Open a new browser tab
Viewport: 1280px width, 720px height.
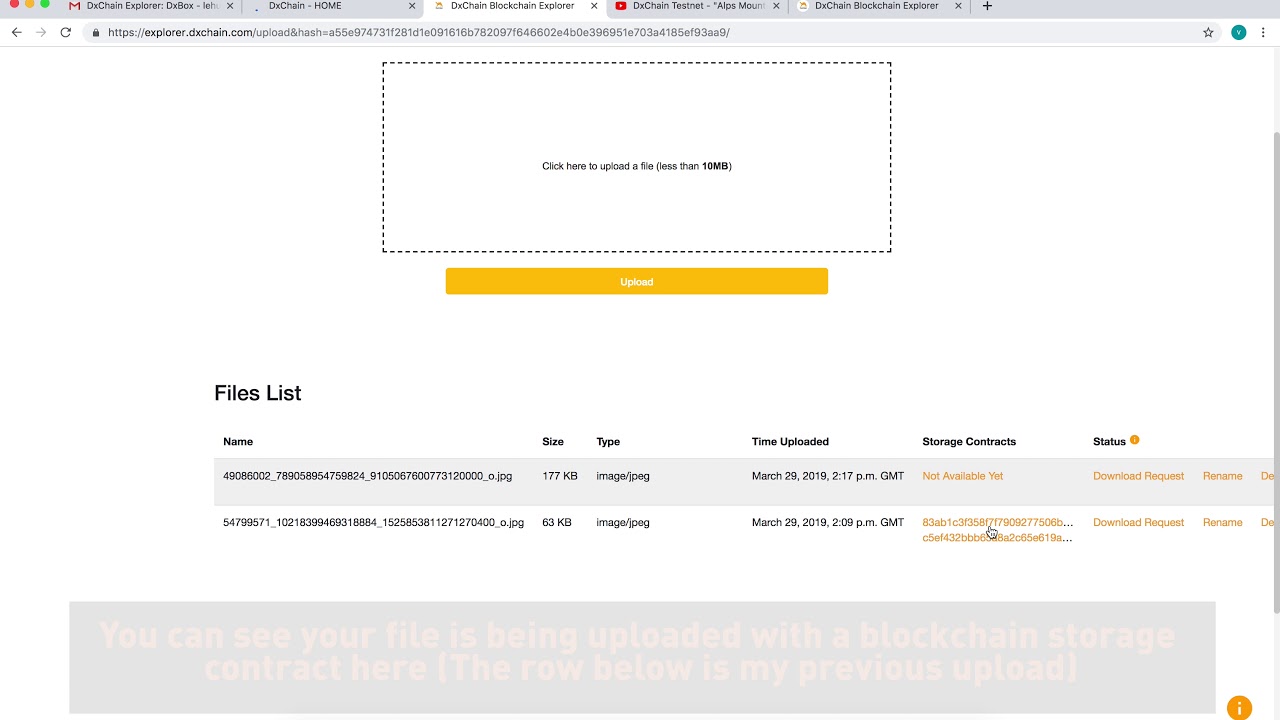click(987, 6)
